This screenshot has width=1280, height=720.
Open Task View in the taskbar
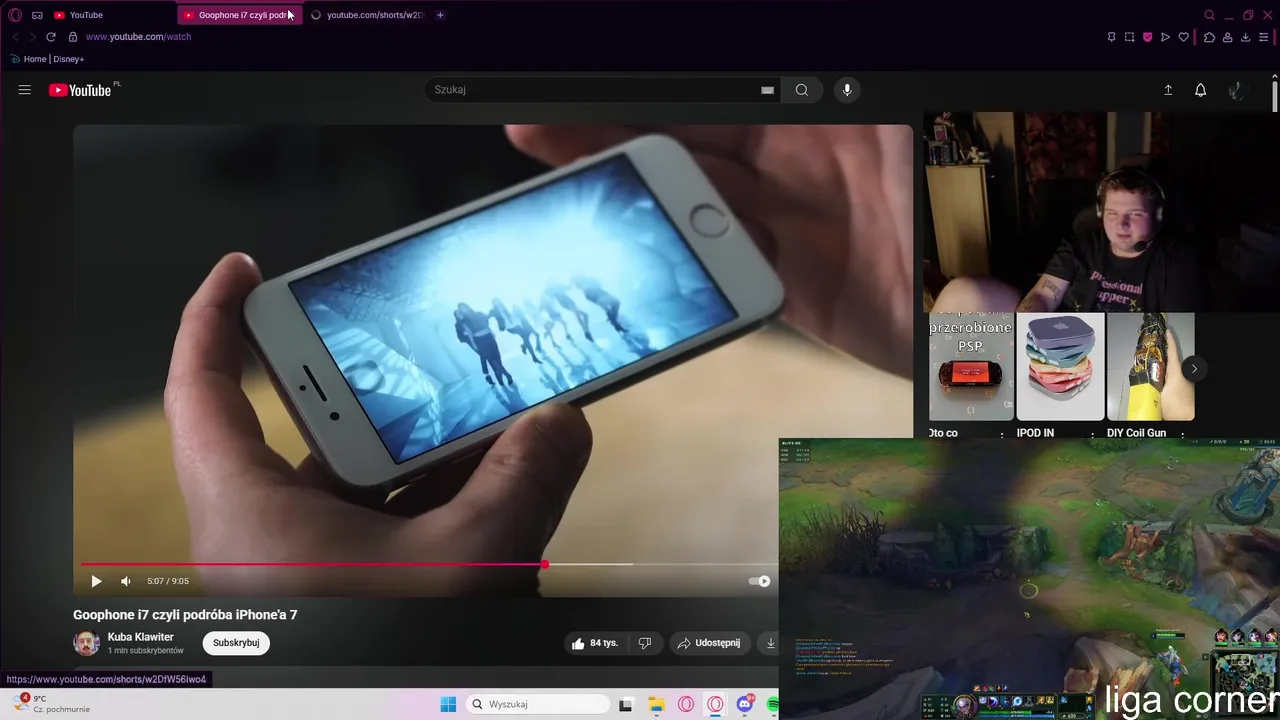(x=626, y=705)
